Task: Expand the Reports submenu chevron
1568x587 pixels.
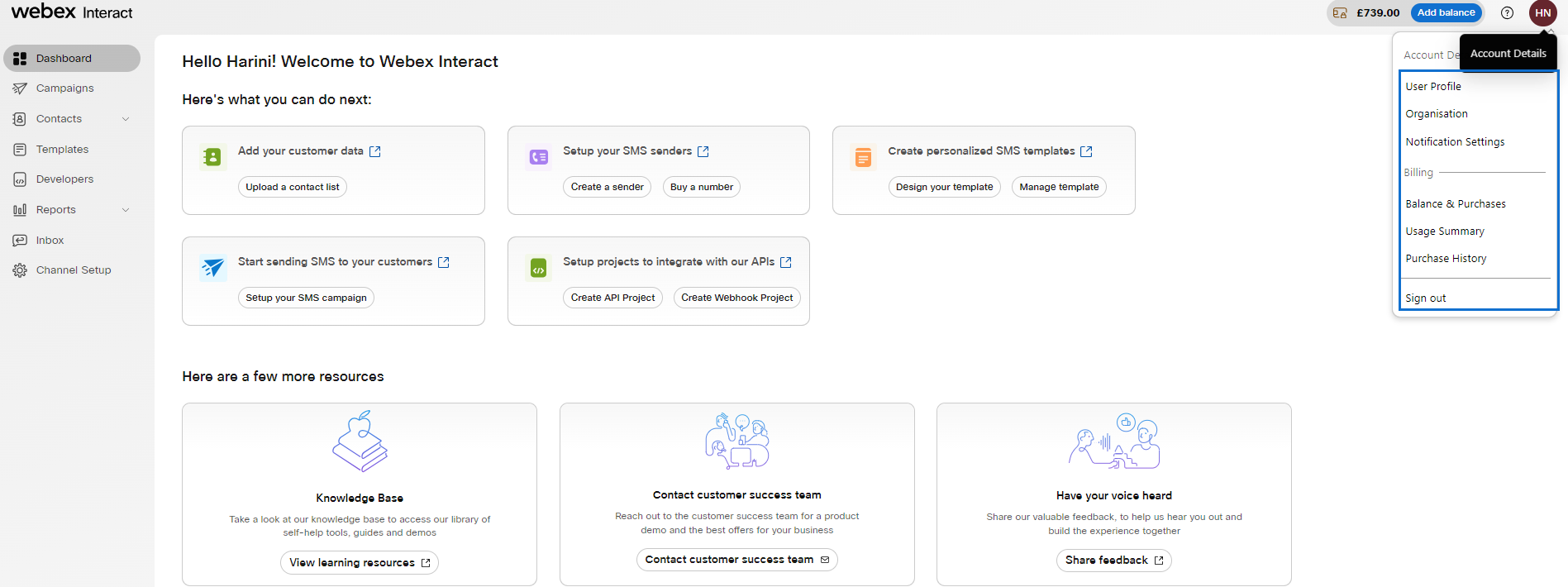Action: coord(126,210)
